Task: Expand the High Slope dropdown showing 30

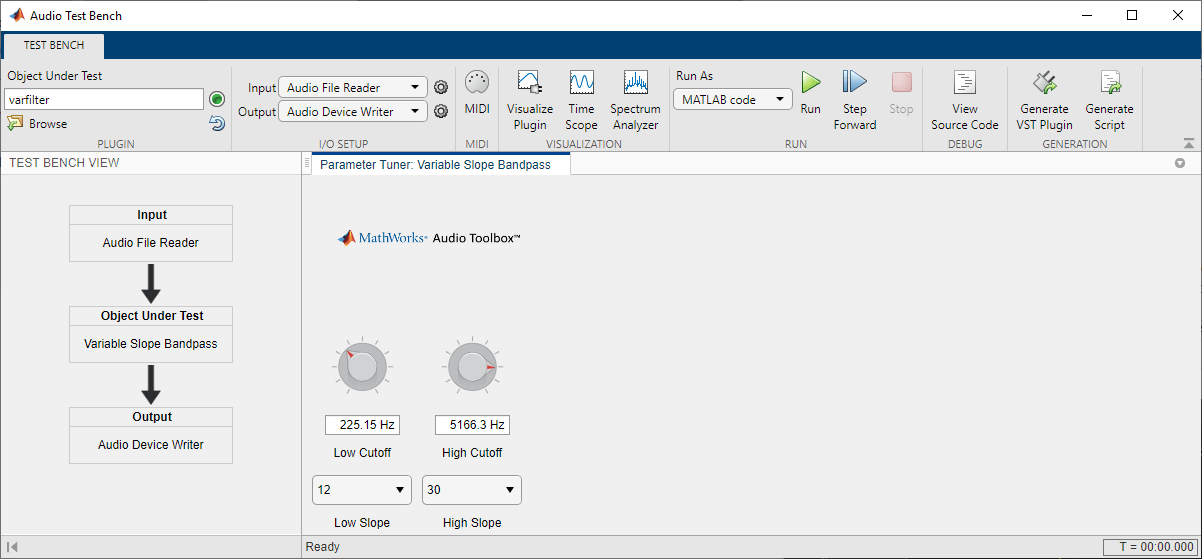Action: point(472,490)
